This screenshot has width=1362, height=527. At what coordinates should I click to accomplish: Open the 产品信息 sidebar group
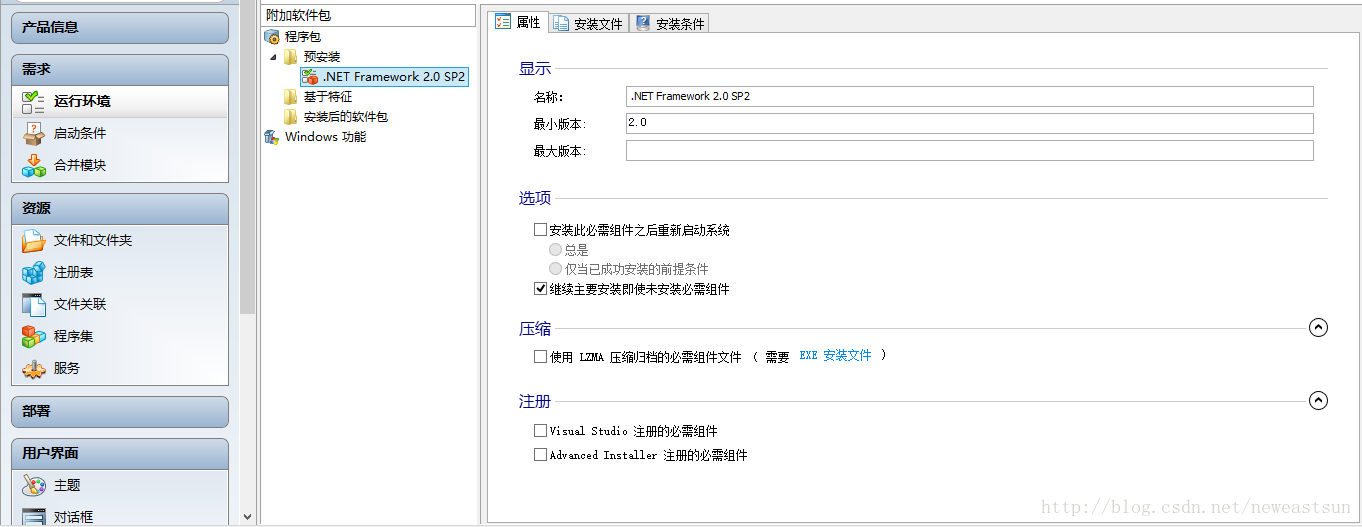(x=120, y=28)
